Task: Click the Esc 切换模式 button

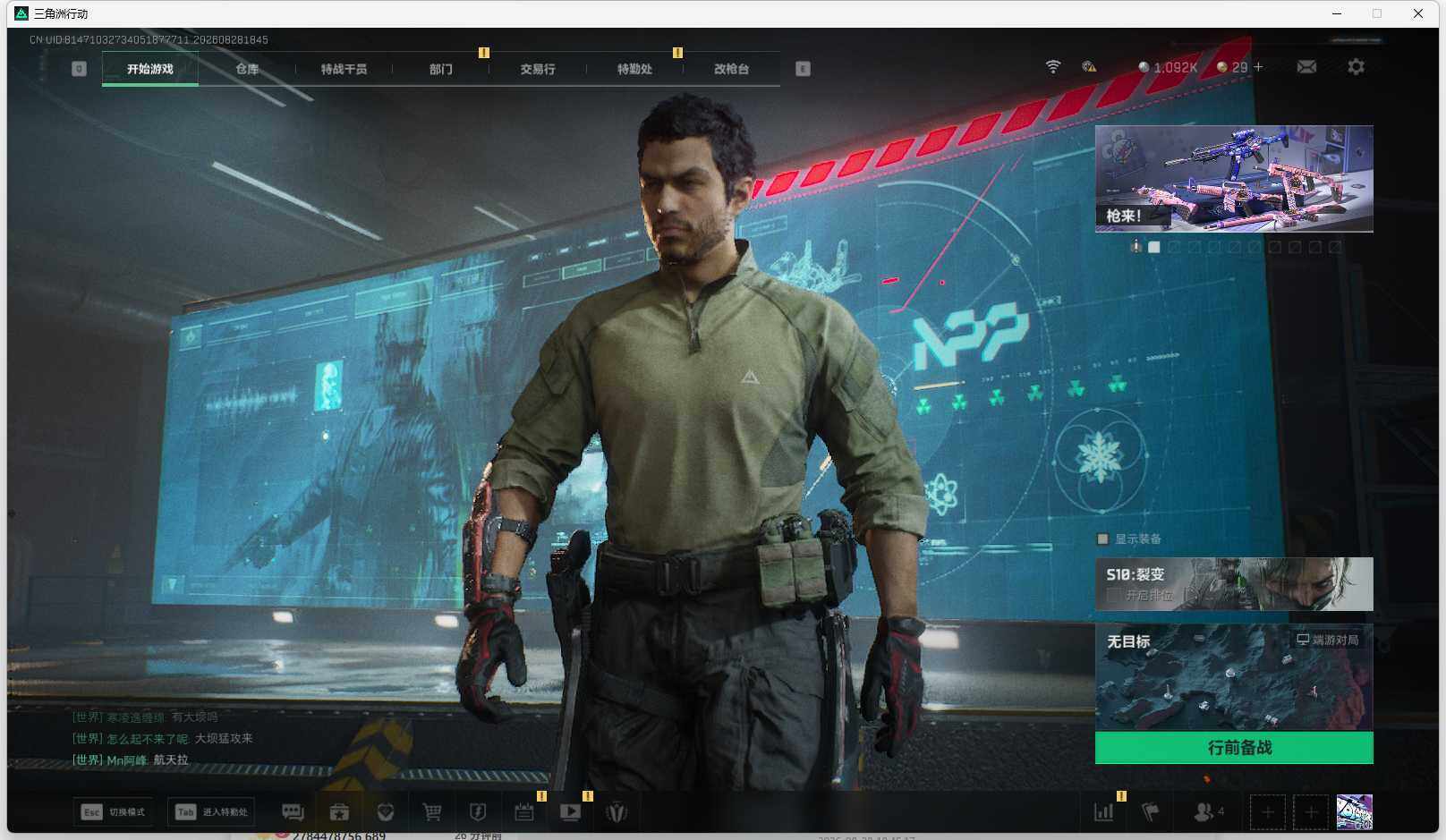Action: coord(113,812)
